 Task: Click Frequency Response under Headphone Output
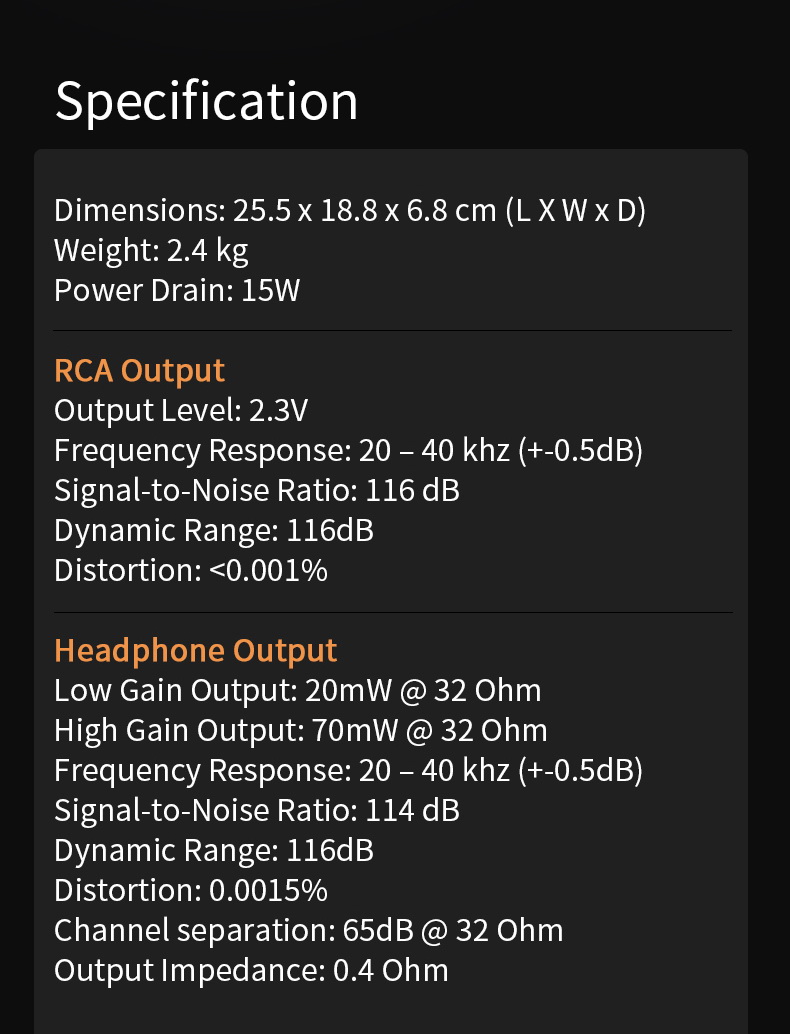[x=348, y=771]
